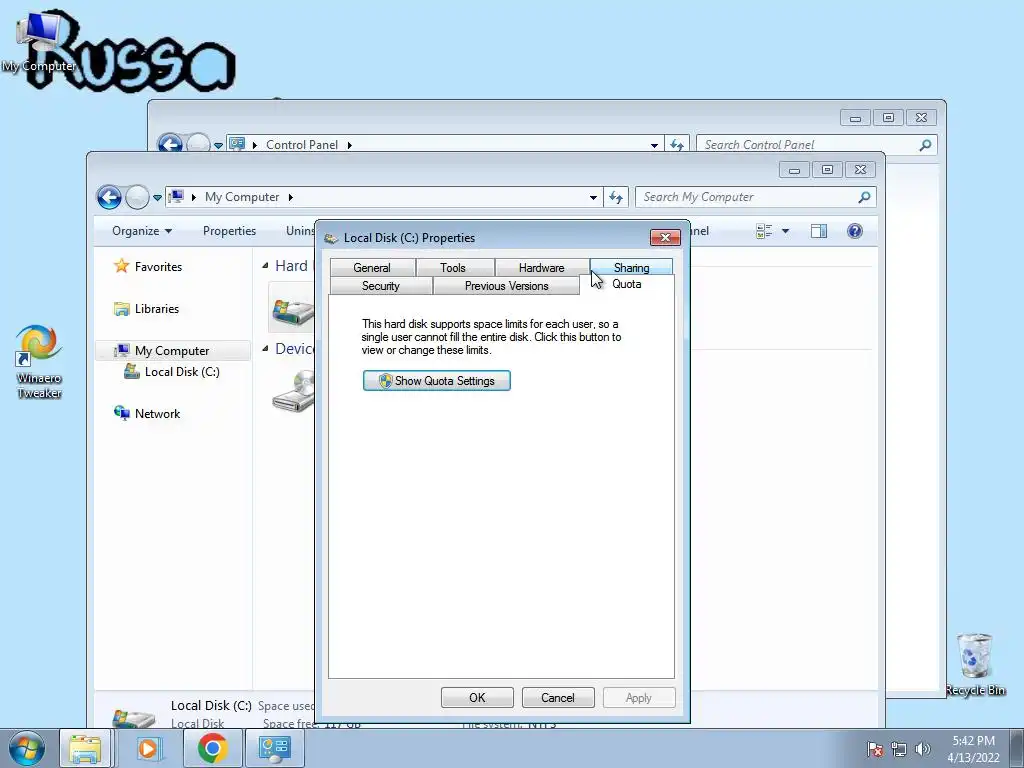Open recent pages dropdown in Control Panel window
The image size is (1024, 768).
(x=218, y=145)
